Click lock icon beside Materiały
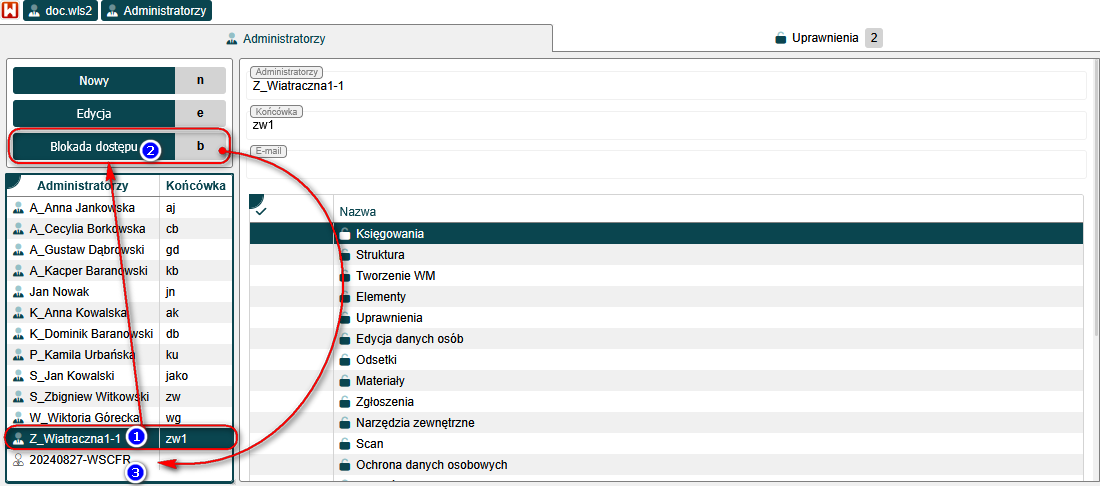Viewport: 1100px width, 486px height. tap(344, 382)
